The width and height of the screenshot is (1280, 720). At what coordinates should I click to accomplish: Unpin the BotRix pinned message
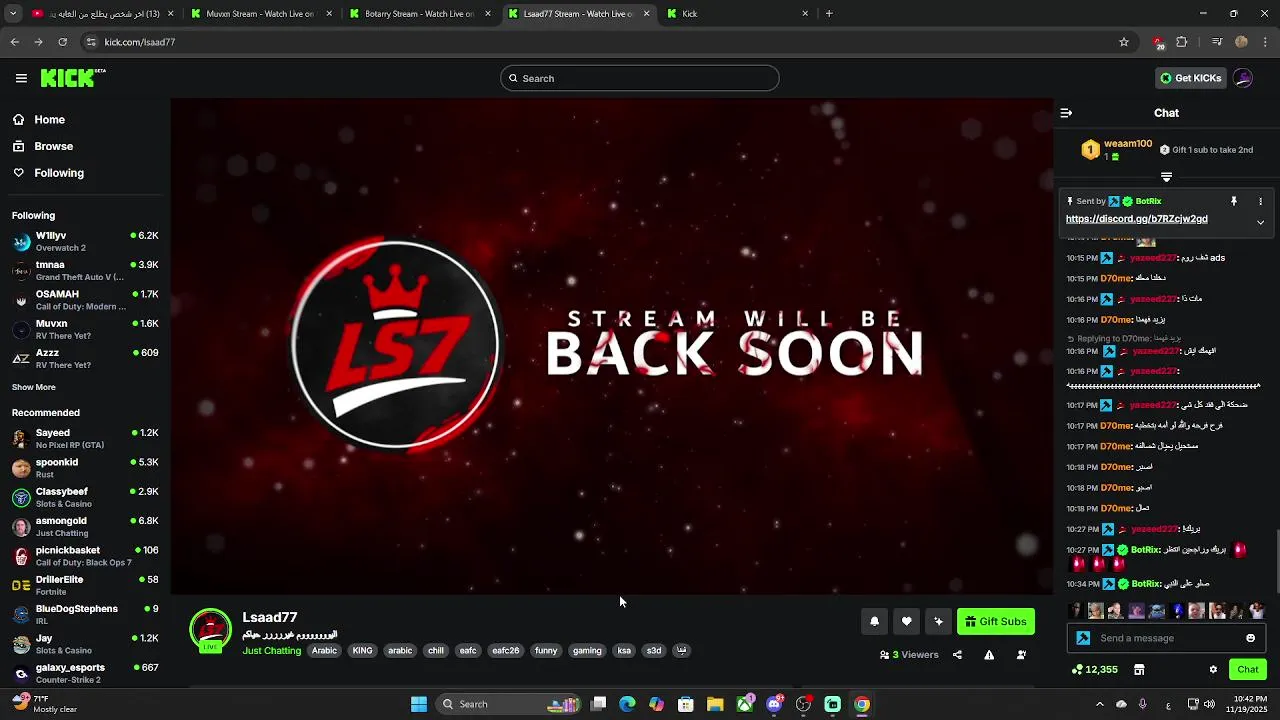point(1234,201)
